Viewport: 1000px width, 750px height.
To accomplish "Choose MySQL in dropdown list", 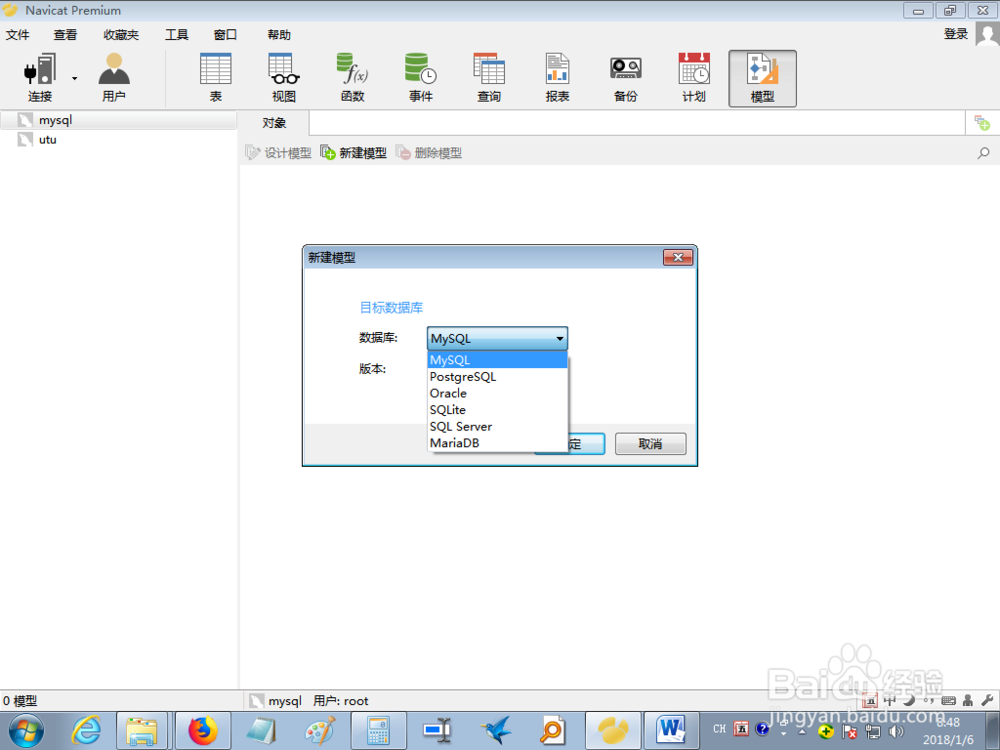I will coord(497,360).
